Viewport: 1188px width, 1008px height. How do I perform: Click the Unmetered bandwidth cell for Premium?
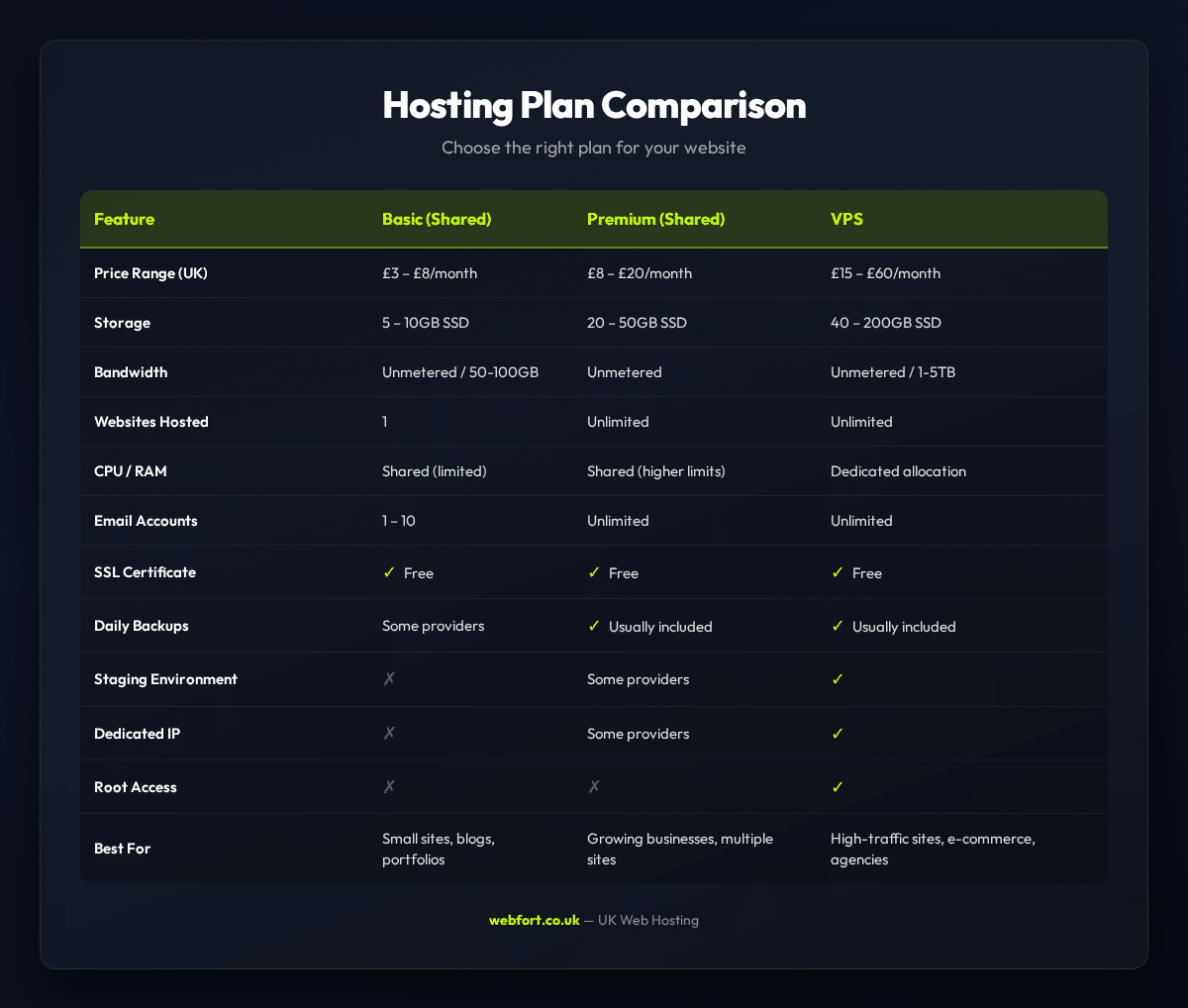point(625,372)
